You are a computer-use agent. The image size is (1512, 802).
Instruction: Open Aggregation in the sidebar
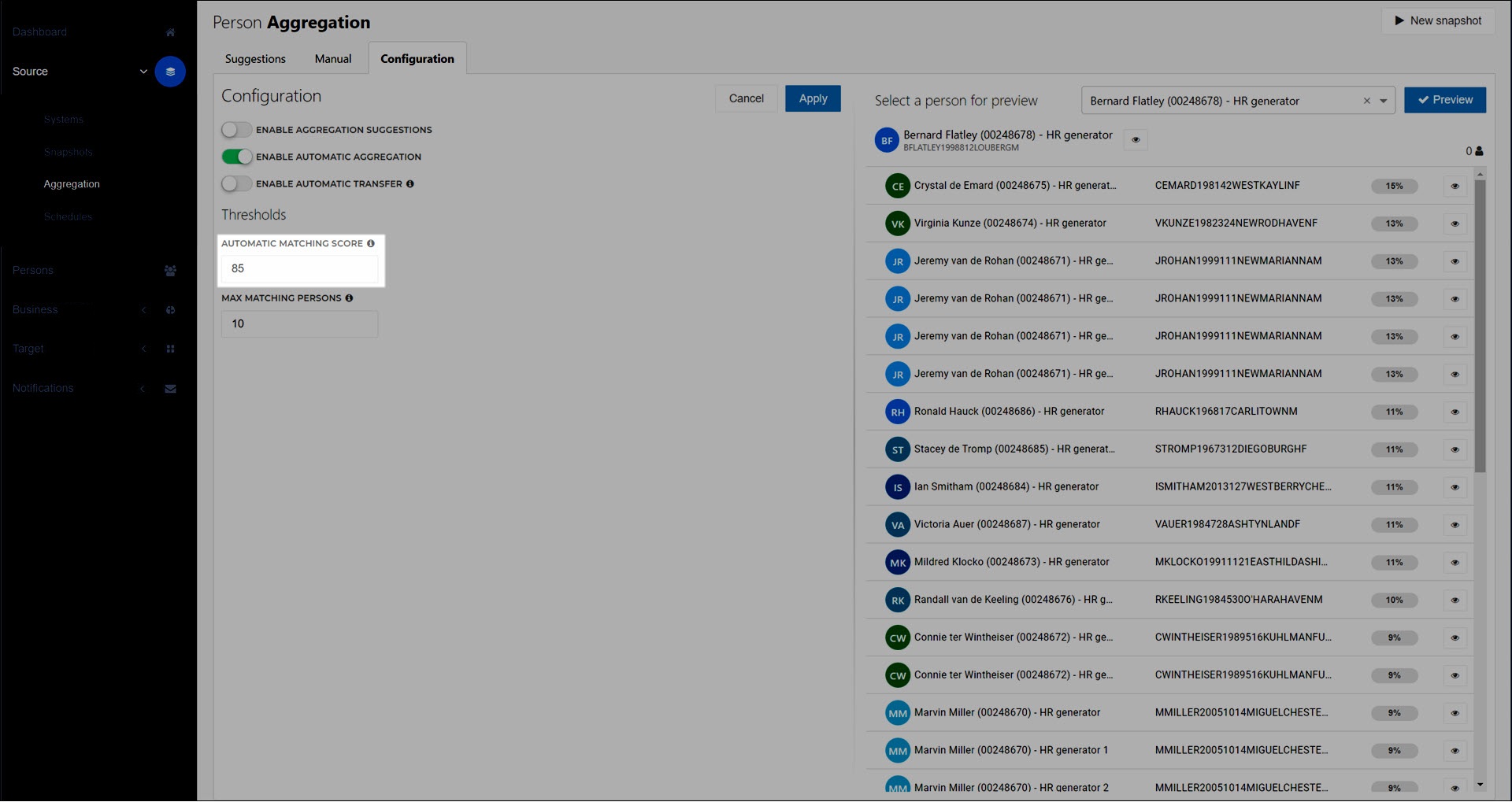pos(72,184)
